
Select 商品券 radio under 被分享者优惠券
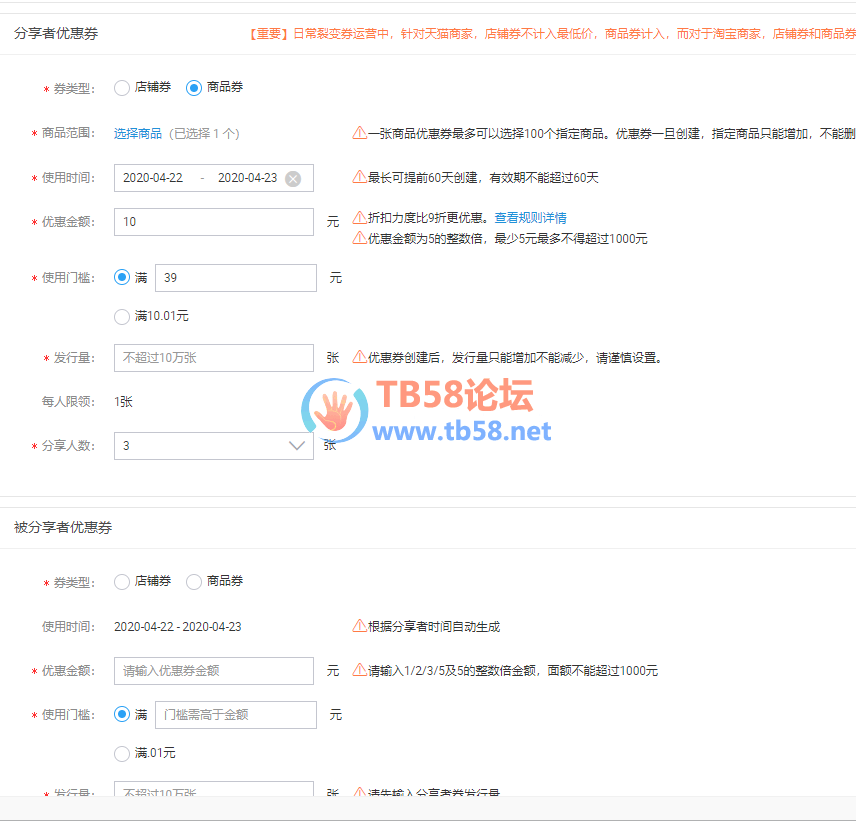pos(194,581)
